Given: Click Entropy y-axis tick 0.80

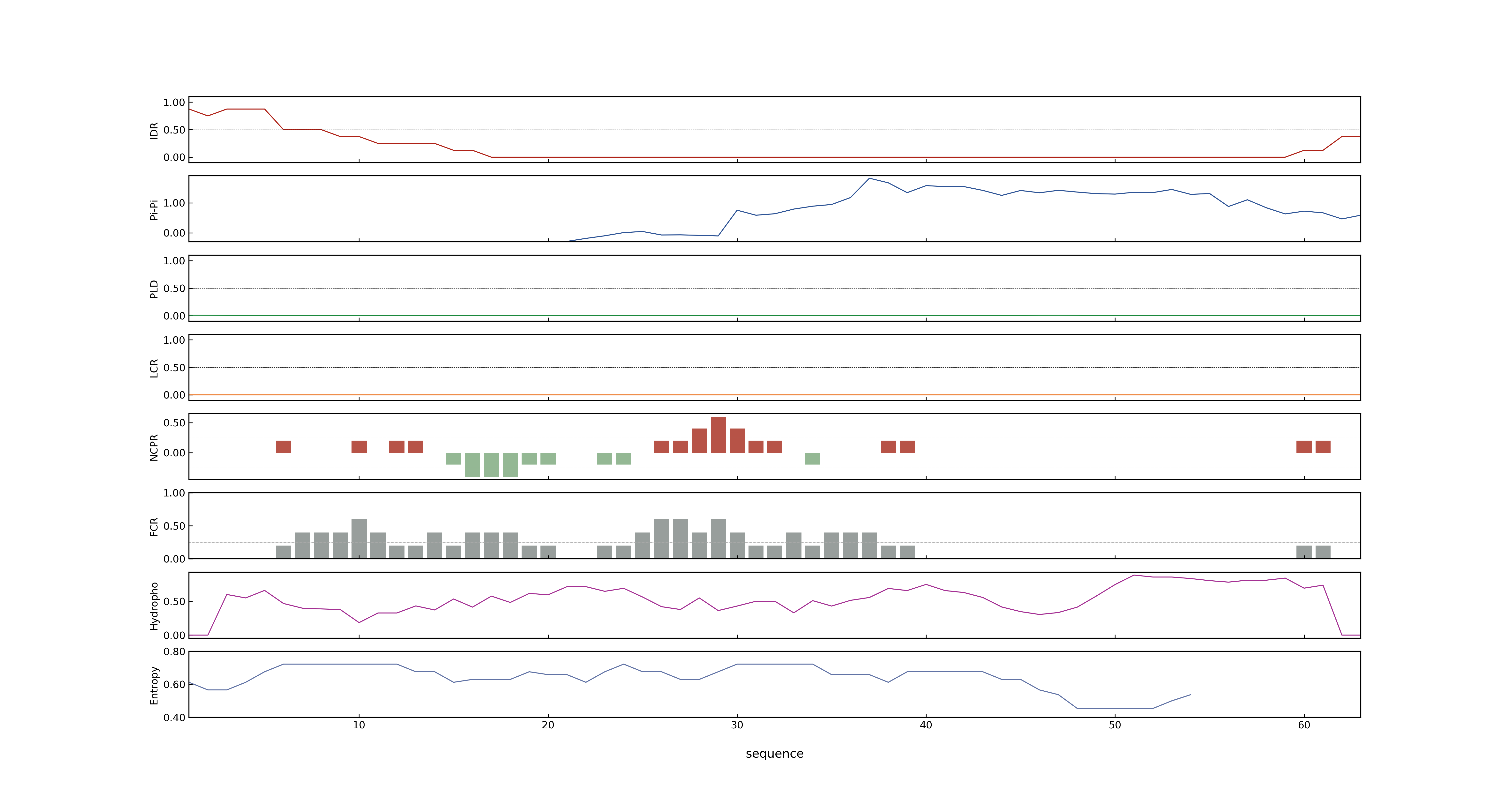Looking at the screenshot, I should [x=174, y=652].
